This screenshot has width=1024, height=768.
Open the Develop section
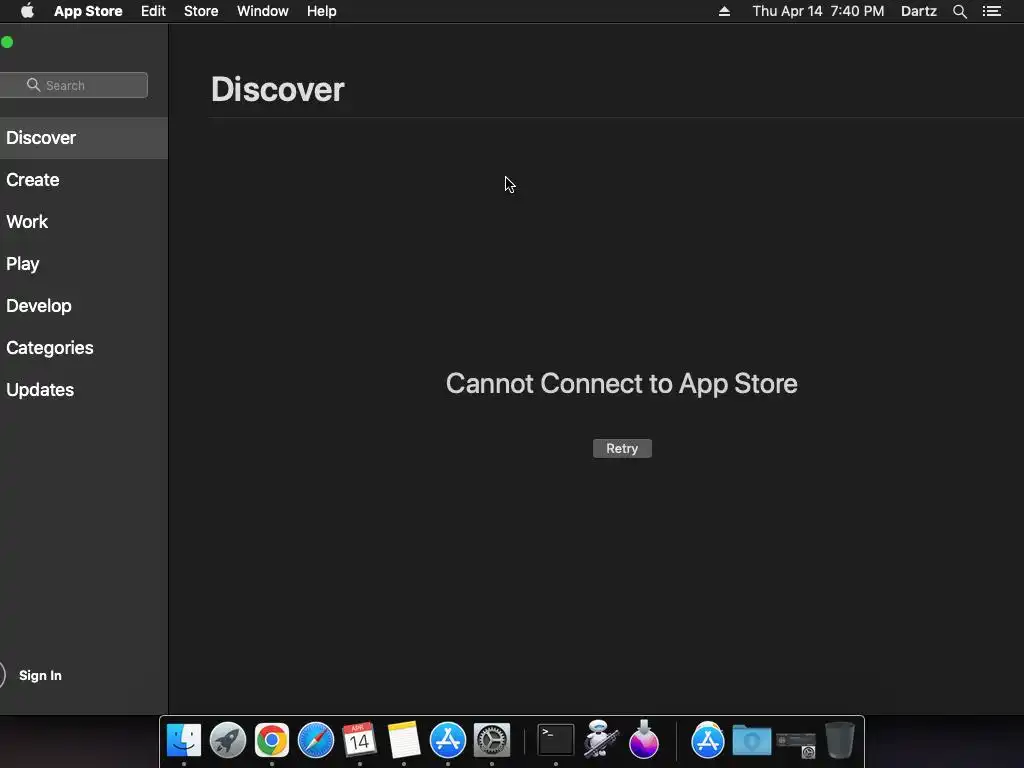click(x=84, y=306)
